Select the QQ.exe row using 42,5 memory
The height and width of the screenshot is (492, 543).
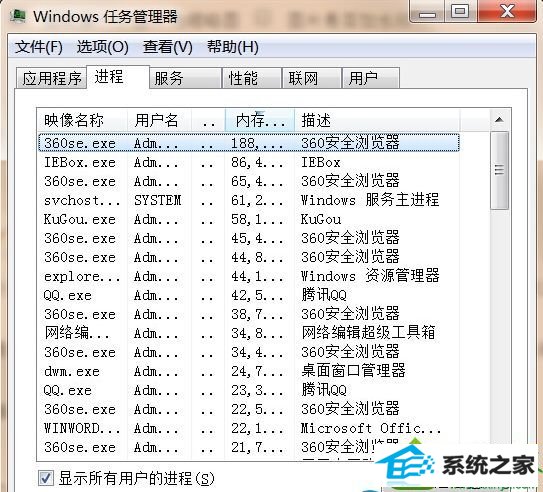tap(249, 295)
